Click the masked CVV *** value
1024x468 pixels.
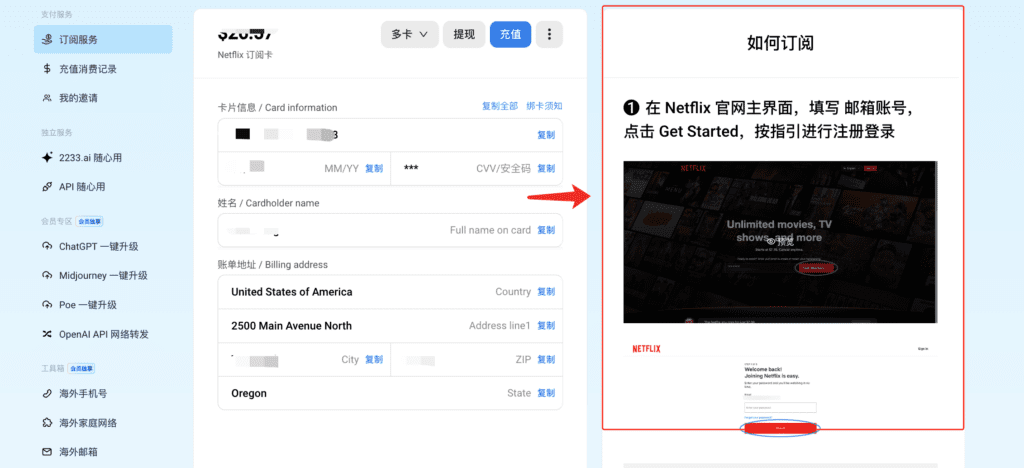(x=411, y=168)
